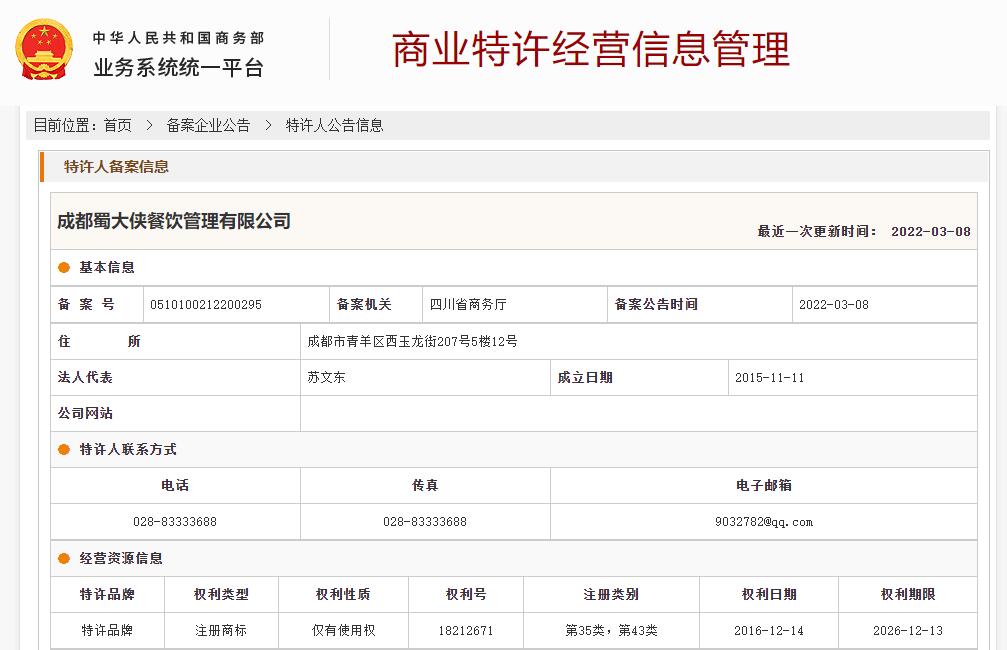The height and width of the screenshot is (650, 1007).
Task: Select the fax number under 传真
Action: (425, 522)
